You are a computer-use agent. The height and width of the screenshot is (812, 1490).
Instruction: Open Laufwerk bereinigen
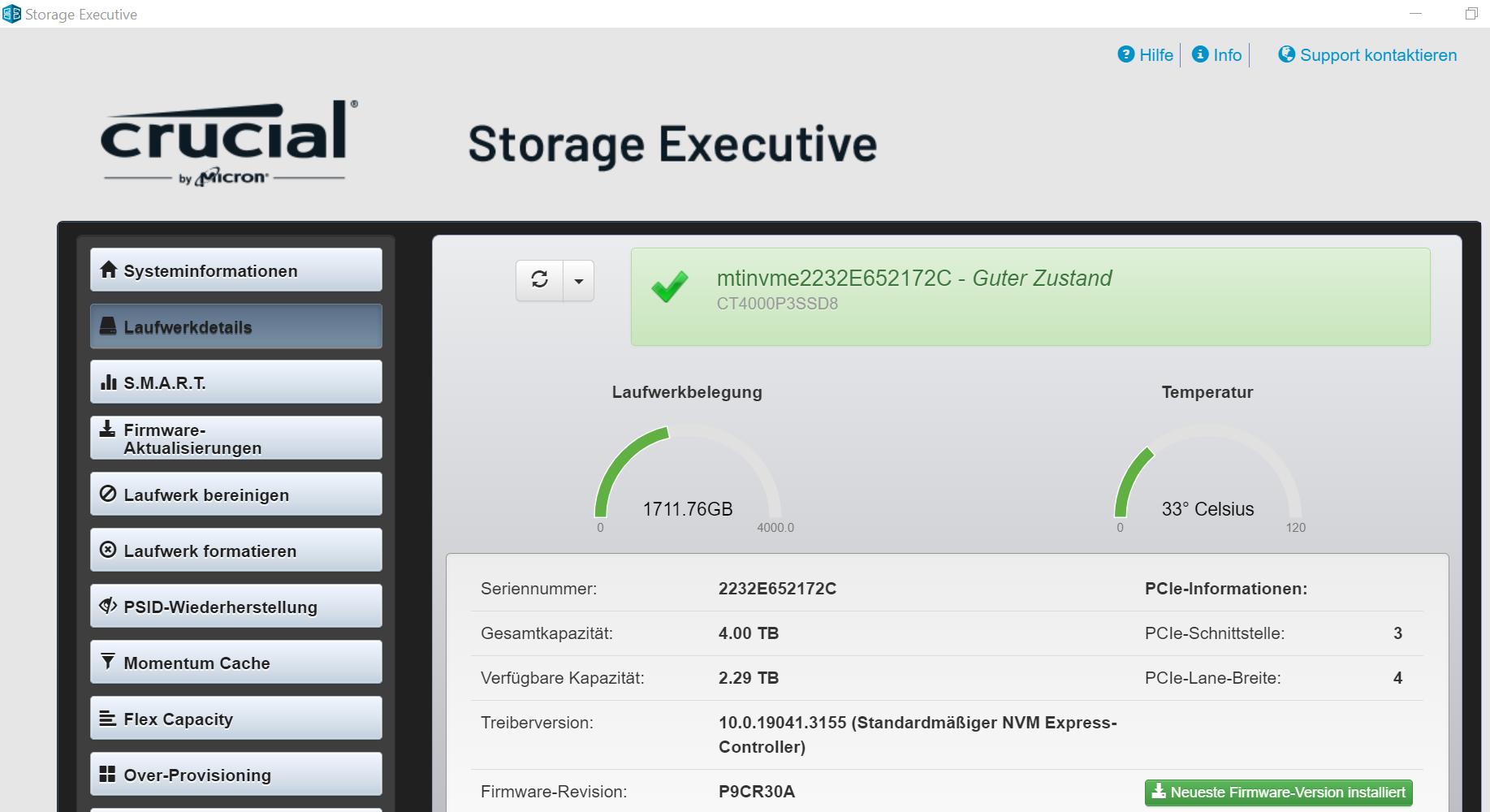(236, 495)
